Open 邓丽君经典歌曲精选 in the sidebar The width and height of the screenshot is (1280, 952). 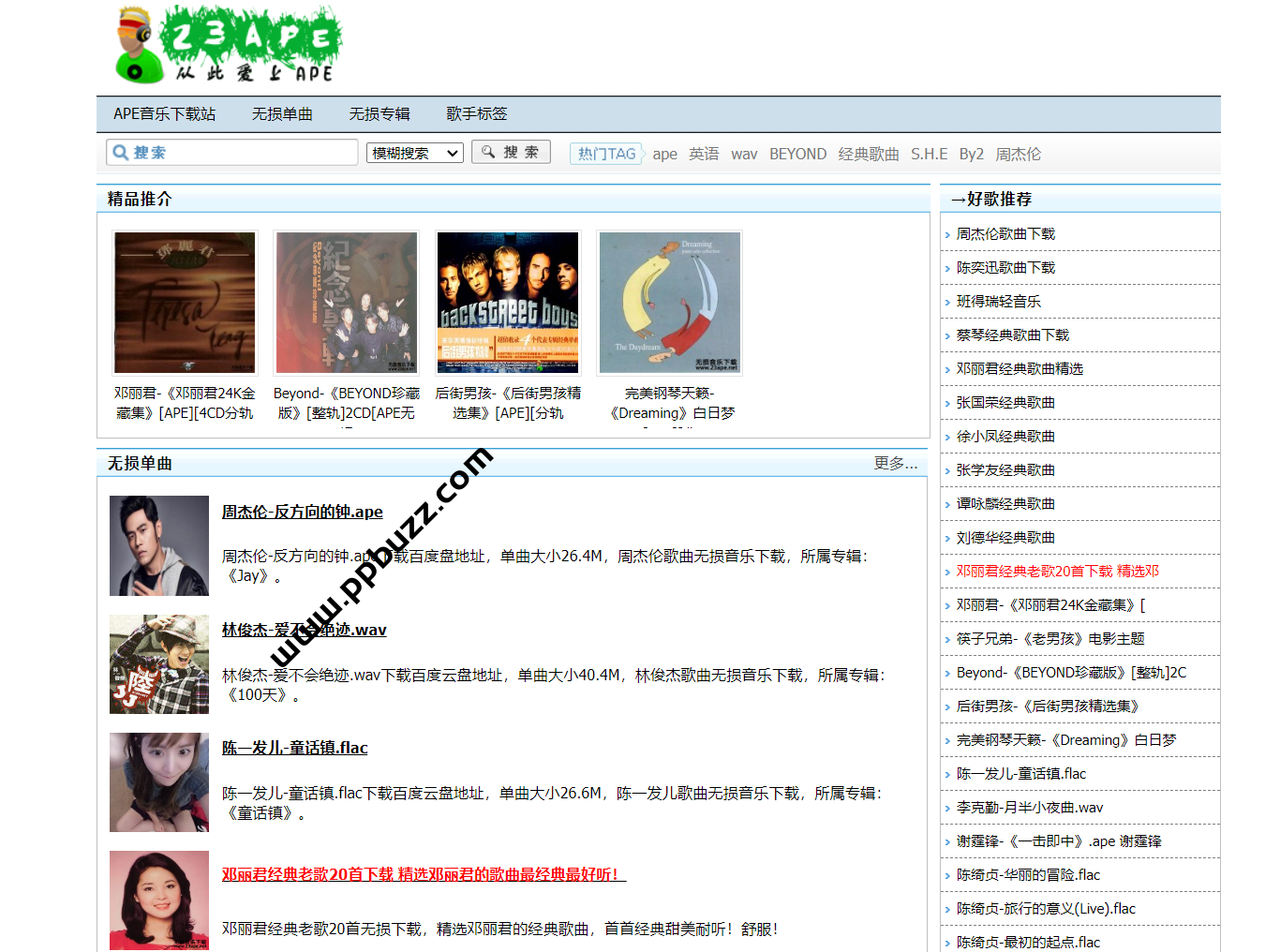[1020, 369]
